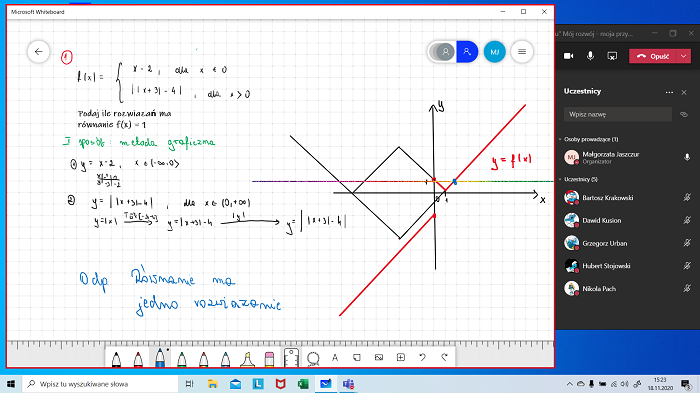Open the add image tool
Image resolution: width=700 pixels, height=393 pixels.
tap(379, 357)
